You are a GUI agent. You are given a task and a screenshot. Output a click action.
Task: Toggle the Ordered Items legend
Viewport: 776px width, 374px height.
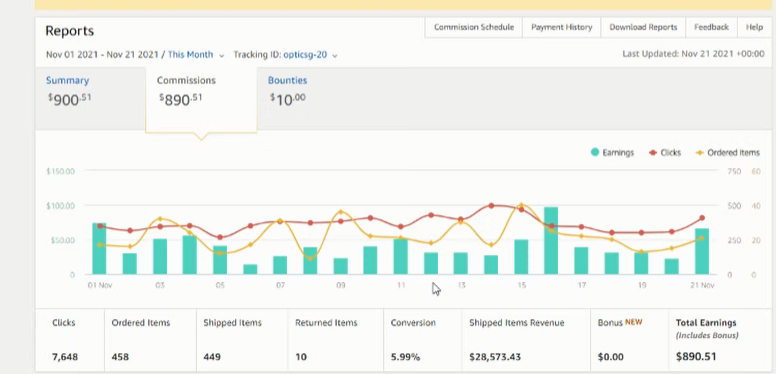[728, 153]
